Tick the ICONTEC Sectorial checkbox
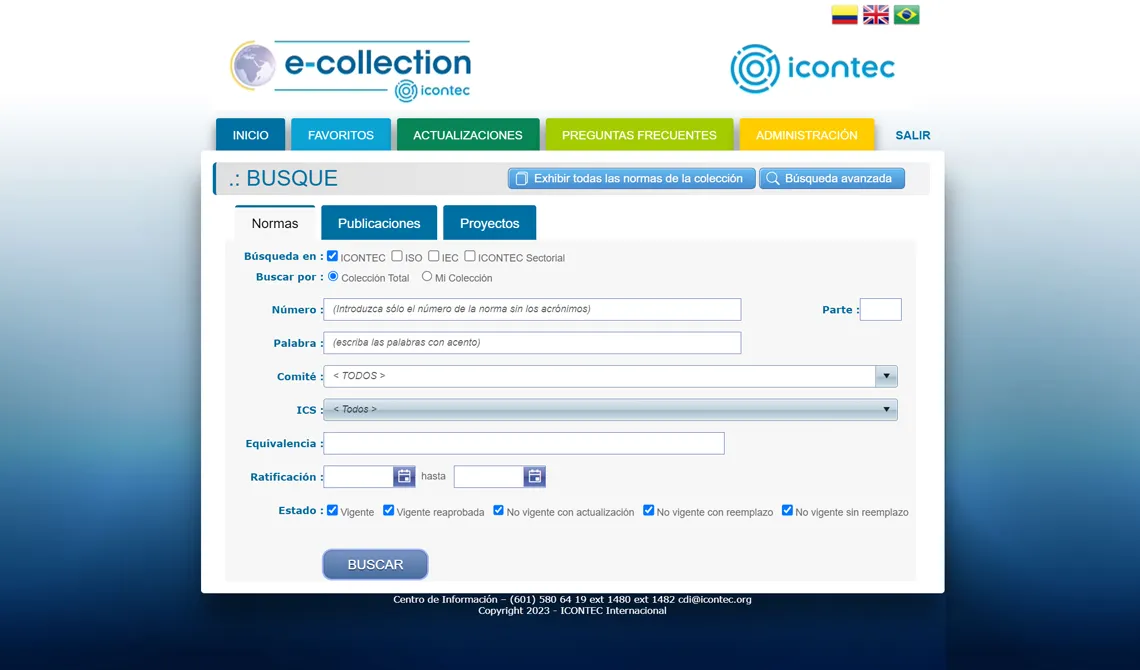The width and height of the screenshot is (1140, 670). tap(470, 256)
